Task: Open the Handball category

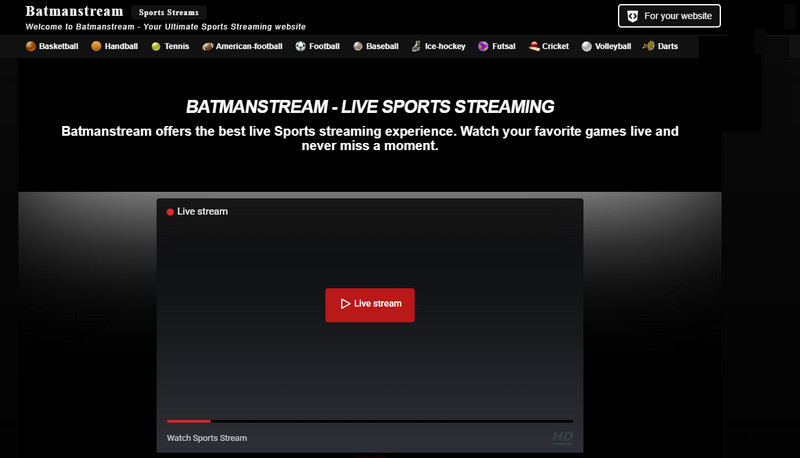Action: pyautogui.click(x=114, y=46)
